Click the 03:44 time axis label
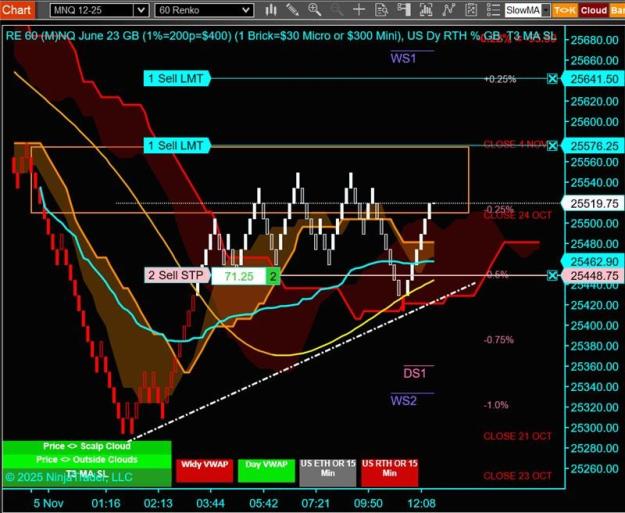 pyautogui.click(x=211, y=503)
